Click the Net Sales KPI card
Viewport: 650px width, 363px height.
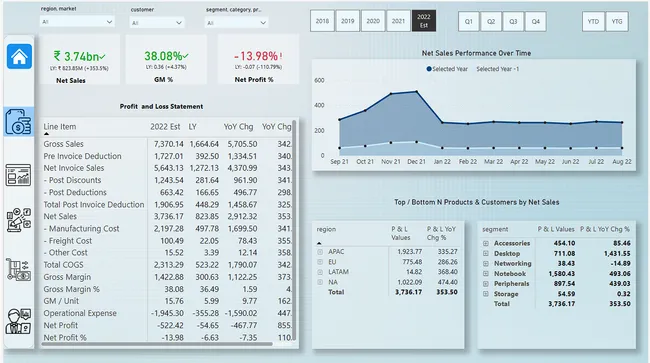(x=80, y=60)
